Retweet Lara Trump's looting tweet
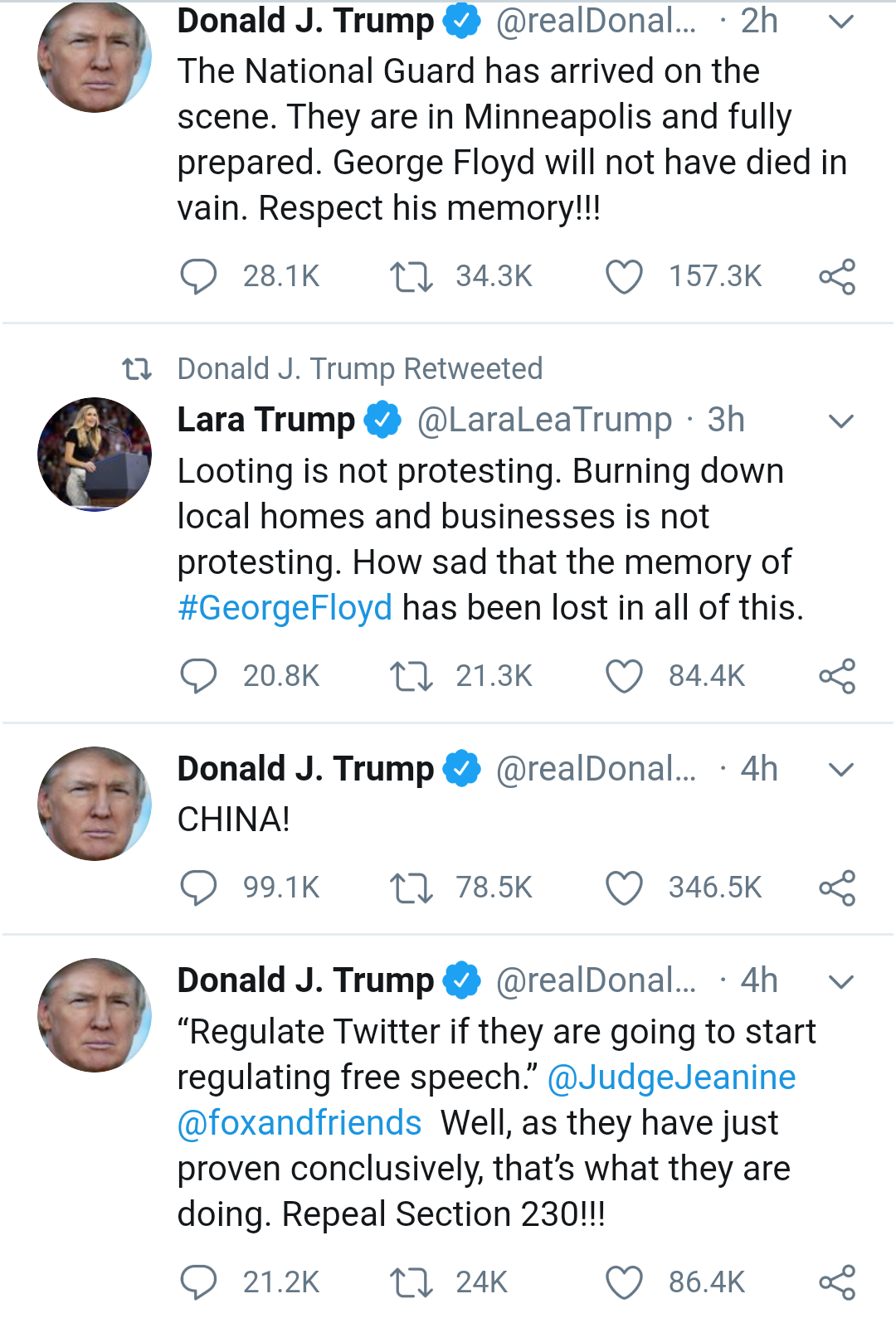The height and width of the screenshot is (1323, 896). 411,676
